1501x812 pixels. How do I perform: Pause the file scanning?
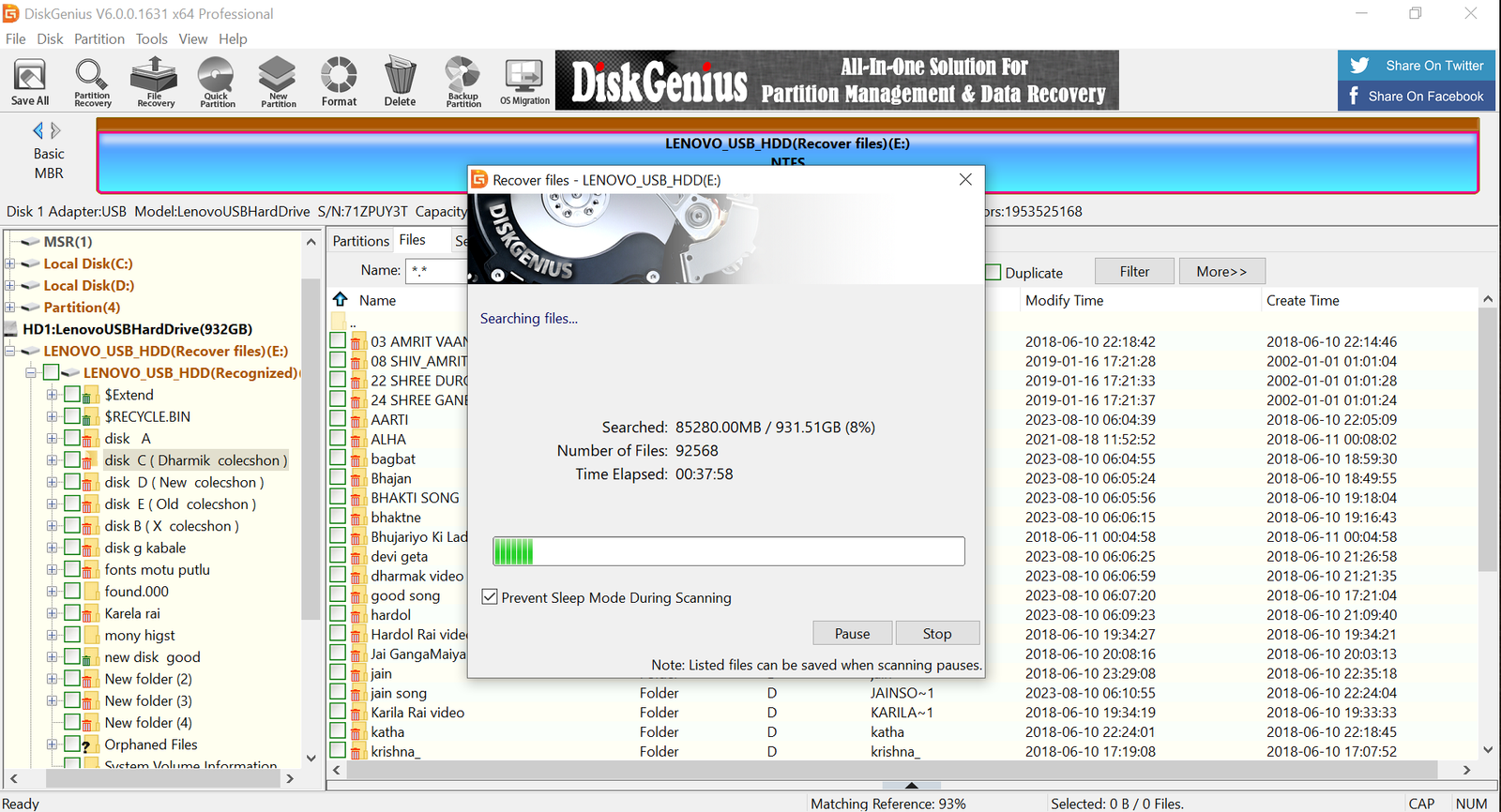(852, 634)
